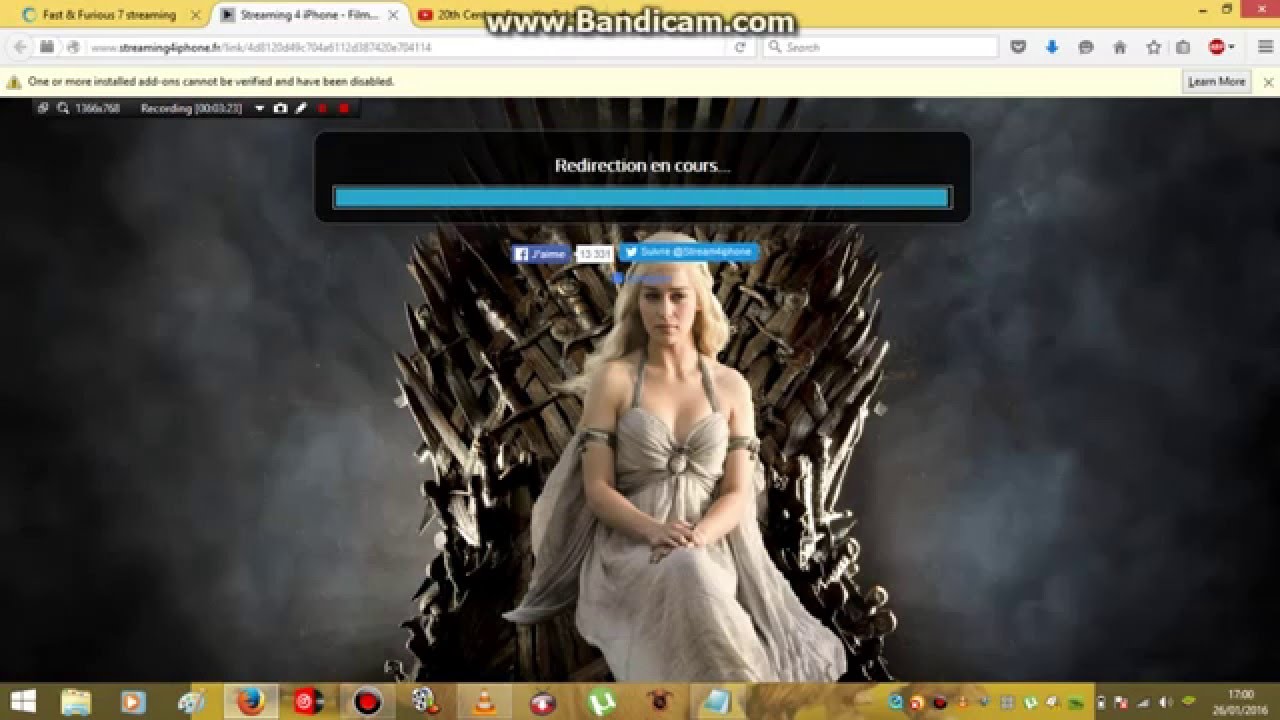Show bookmarks list icon
Image resolution: width=1280 pixels, height=720 pixels.
tap(1182, 47)
